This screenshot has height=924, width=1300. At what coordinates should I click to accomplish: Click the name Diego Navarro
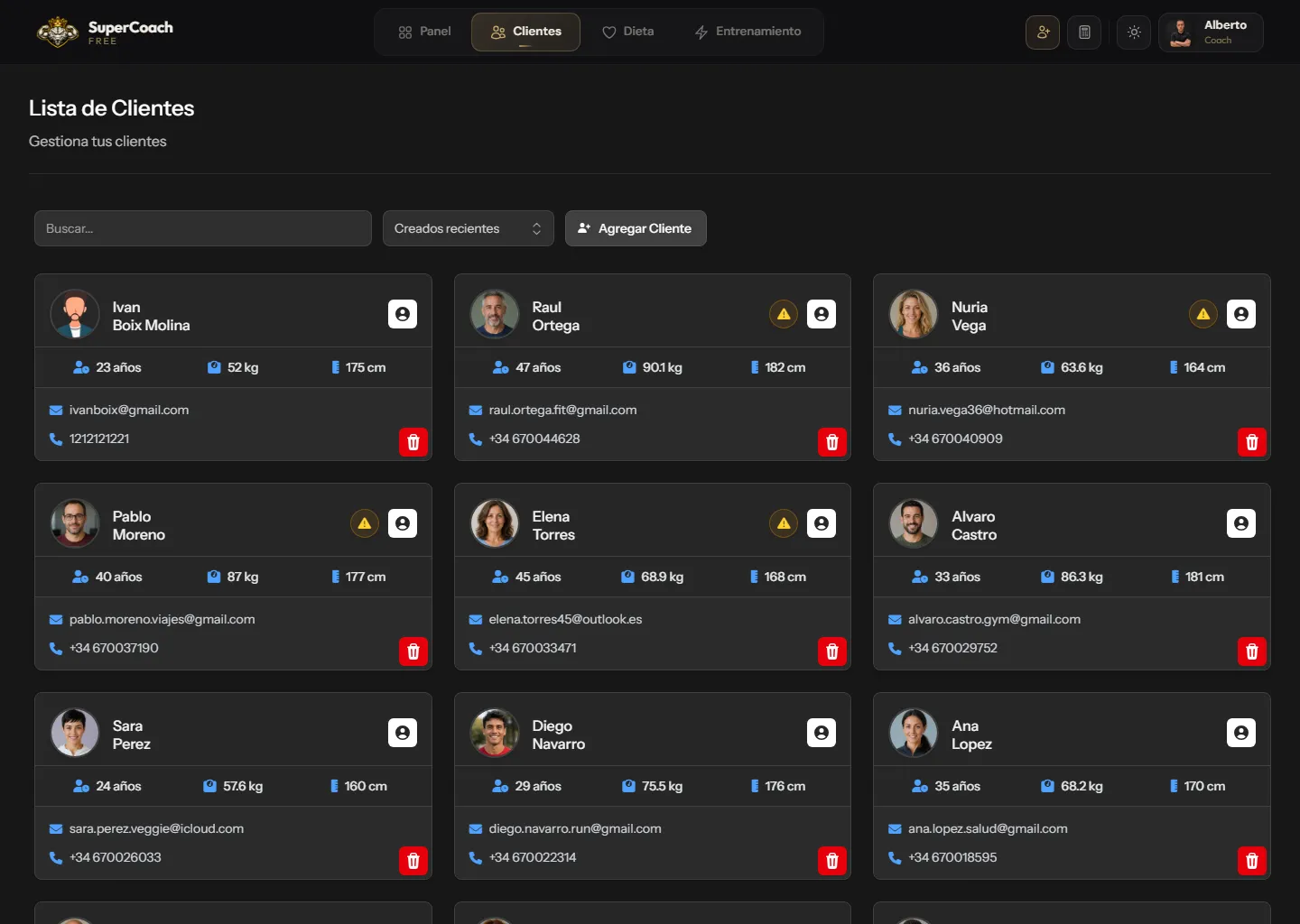(558, 735)
